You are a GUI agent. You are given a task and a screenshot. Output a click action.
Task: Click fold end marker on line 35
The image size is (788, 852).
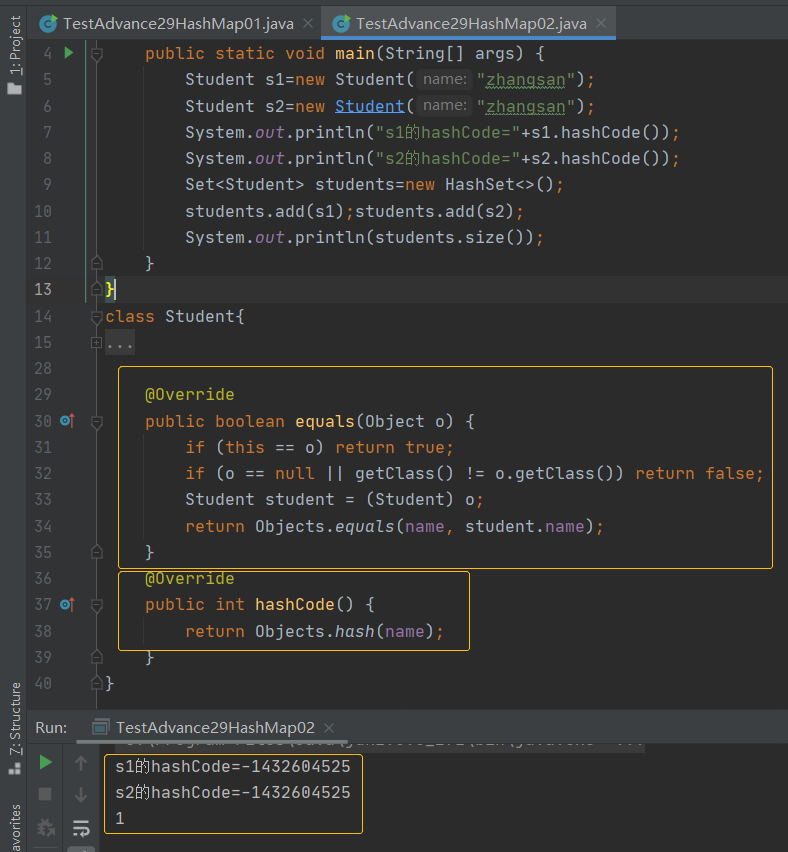point(97,553)
